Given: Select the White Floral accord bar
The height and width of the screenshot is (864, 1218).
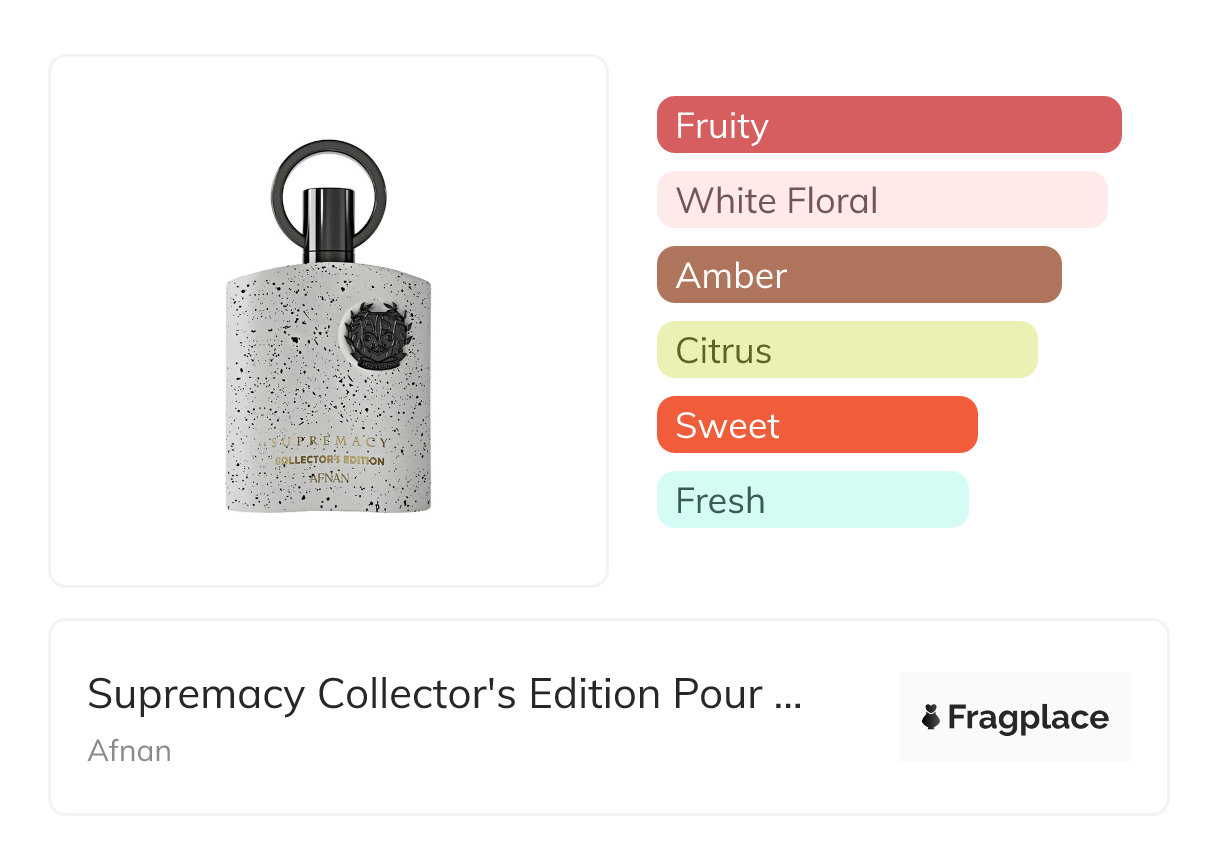Looking at the screenshot, I should click(x=882, y=200).
